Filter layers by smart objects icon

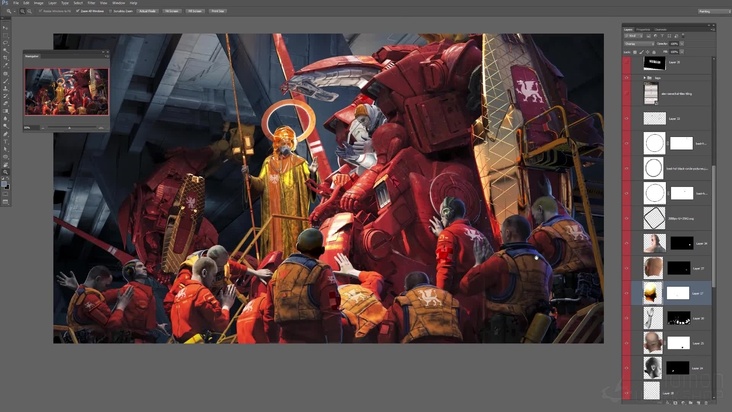[676, 36]
